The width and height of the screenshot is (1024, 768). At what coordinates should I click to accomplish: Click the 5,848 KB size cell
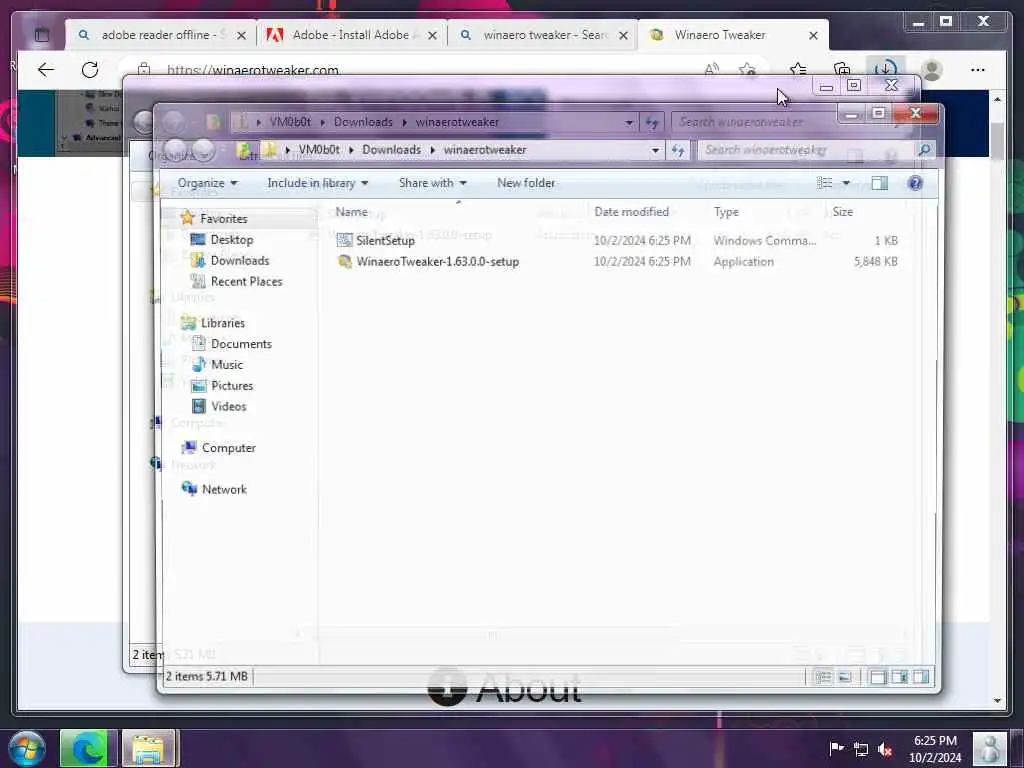[875, 261]
